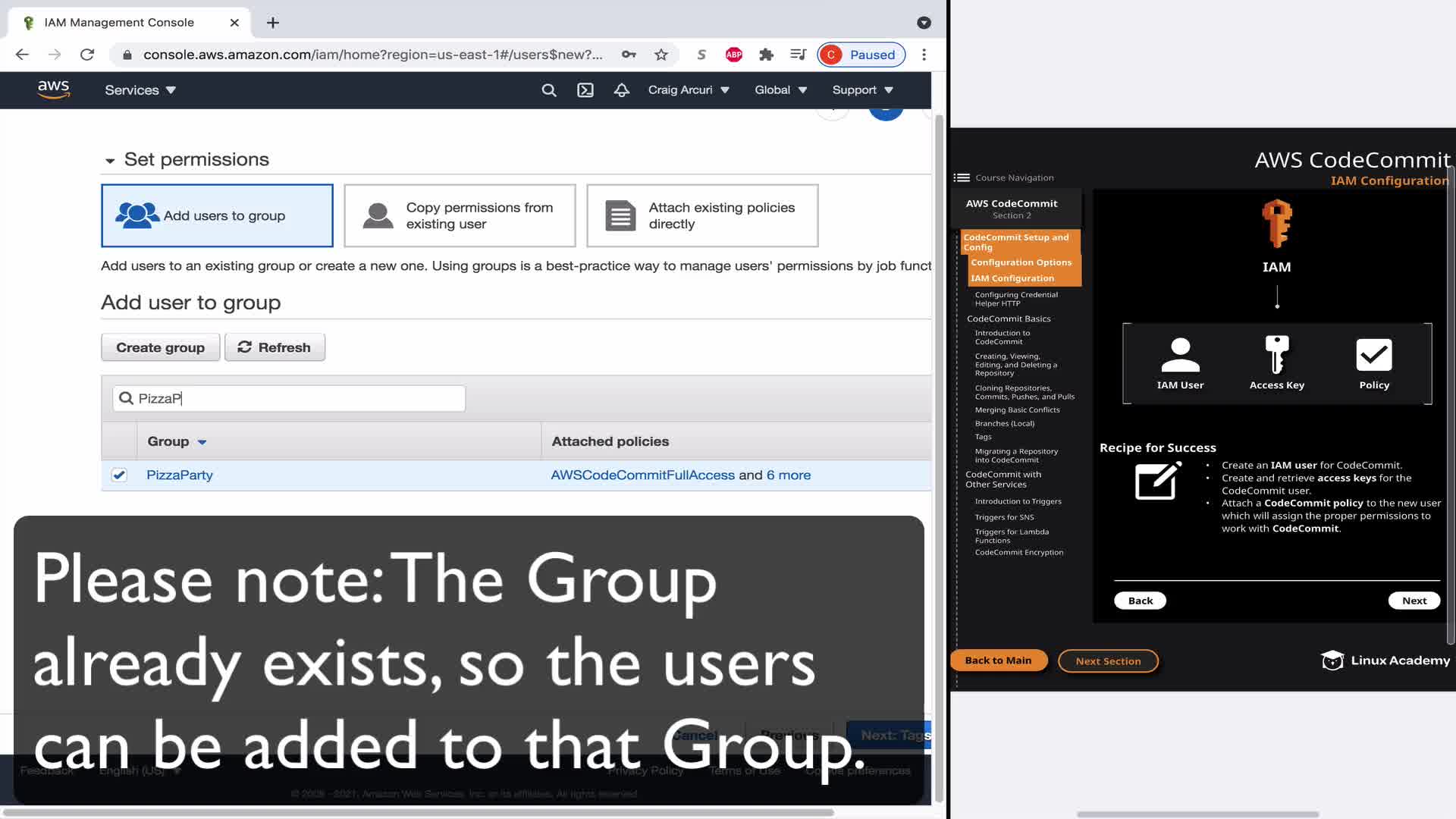This screenshot has height=819, width=1456.
Task: Select Attach existing policies directly option
Action: click(x=702, y=215)
